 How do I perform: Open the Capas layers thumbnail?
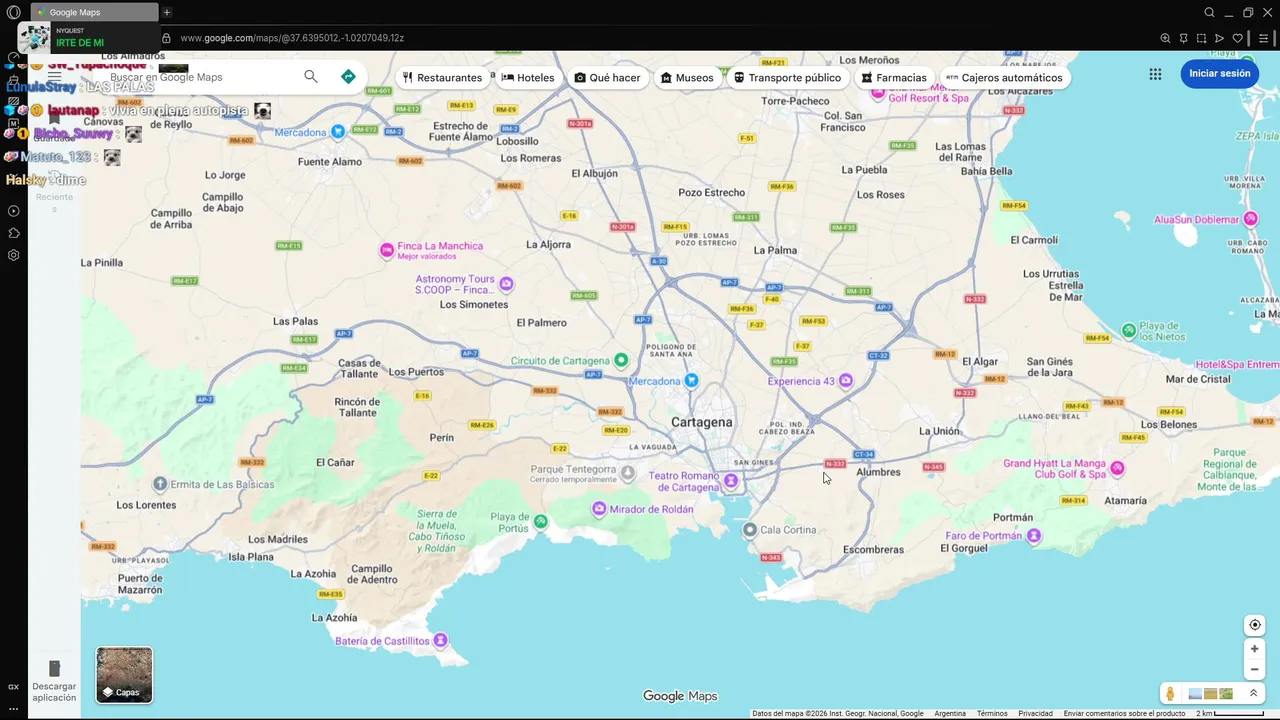pyautogui.click(x=124, y=675)
